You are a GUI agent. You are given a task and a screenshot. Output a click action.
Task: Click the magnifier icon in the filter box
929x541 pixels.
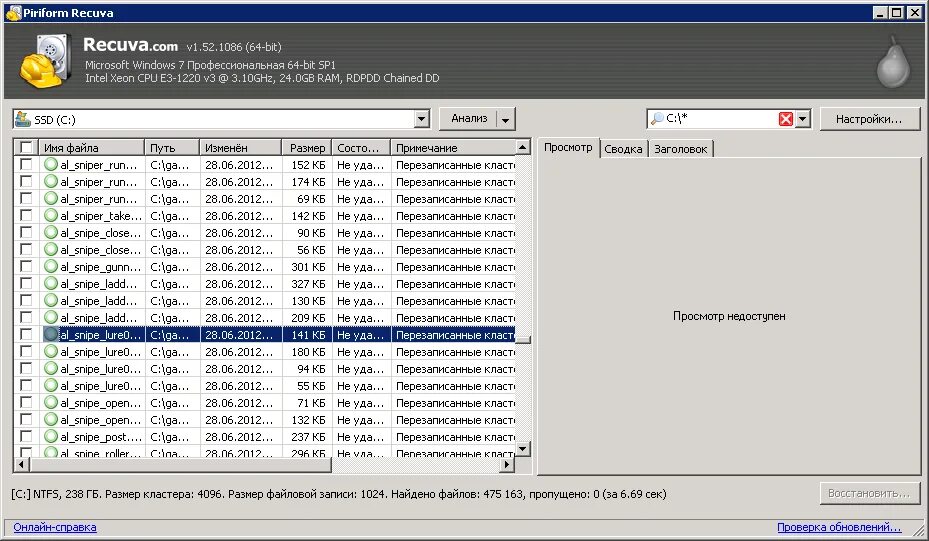click(x=656, y=119)
